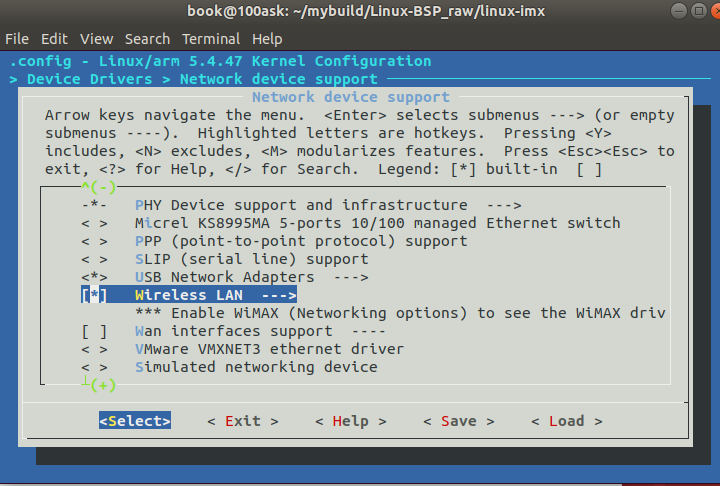Select 'Wan interfaces support' text
Screen dimensions: 720x486
234,331
